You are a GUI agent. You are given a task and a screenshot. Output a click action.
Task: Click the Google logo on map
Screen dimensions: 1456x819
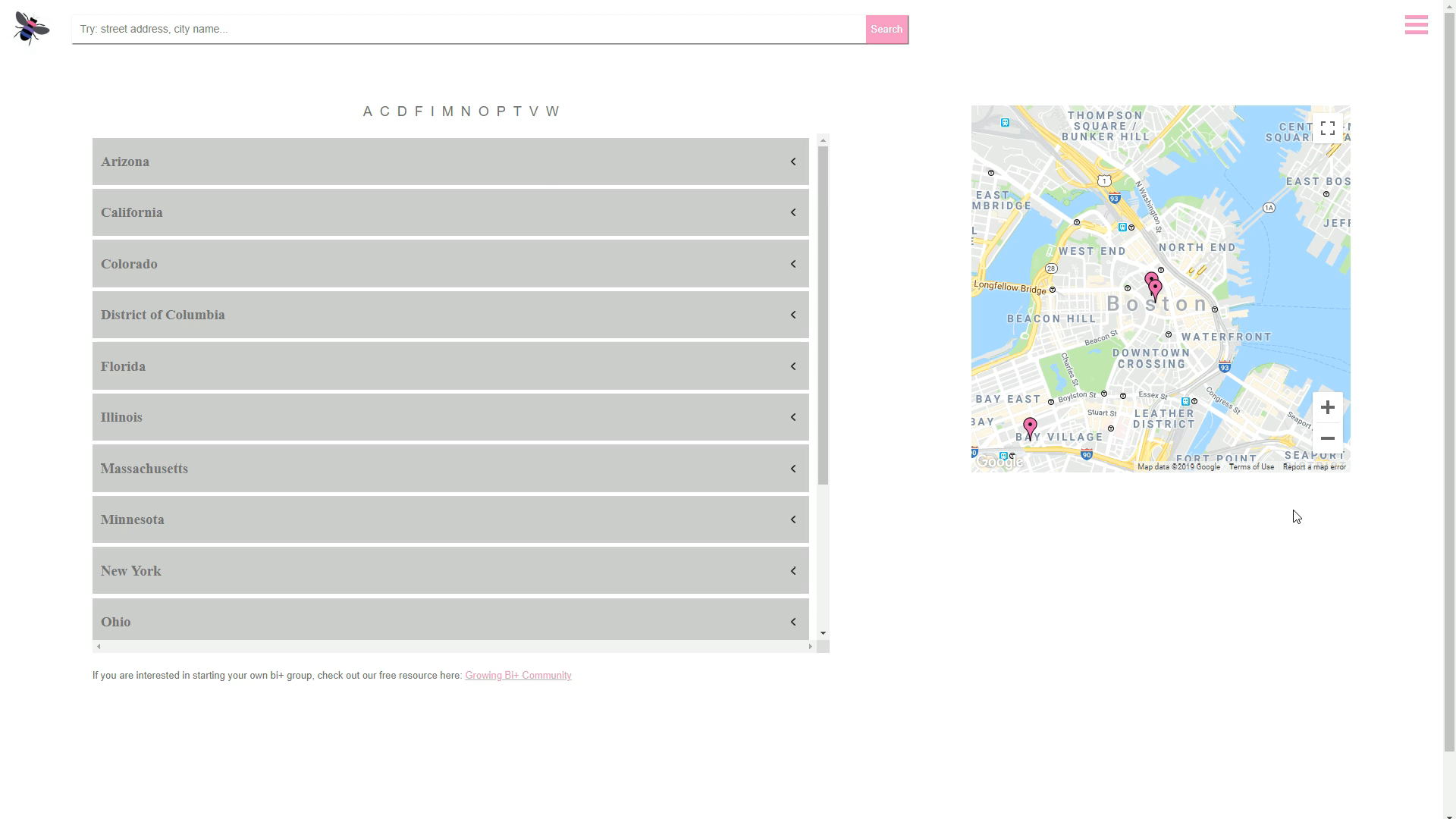(x=999, y=462)
